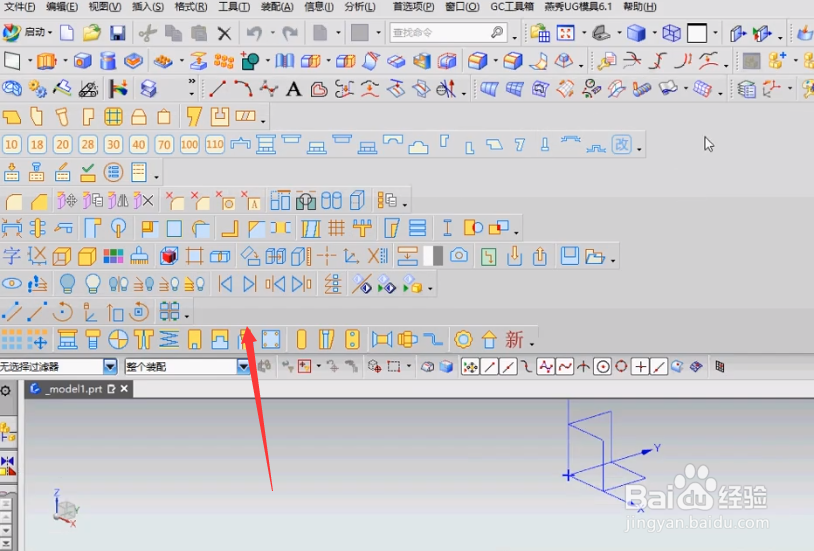Click the orange spring coil icon
Image resolution: width=814 pixels, height=551 pixels.
pos(169,340)
